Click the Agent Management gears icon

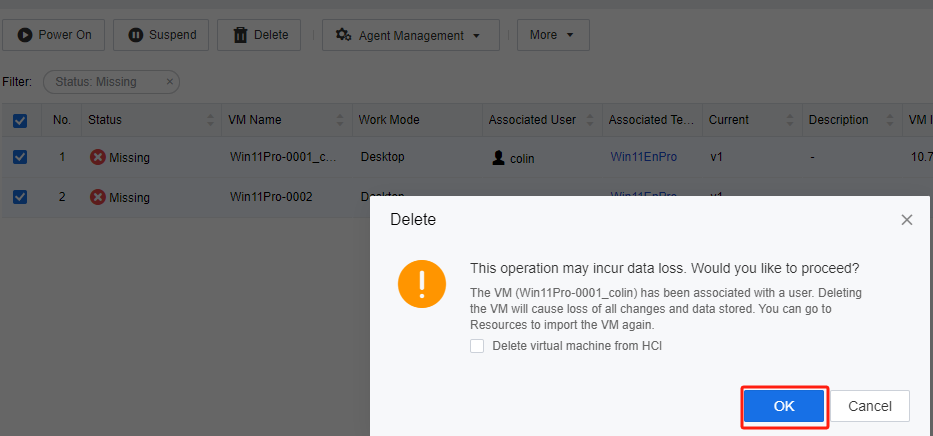click(343, 35)
